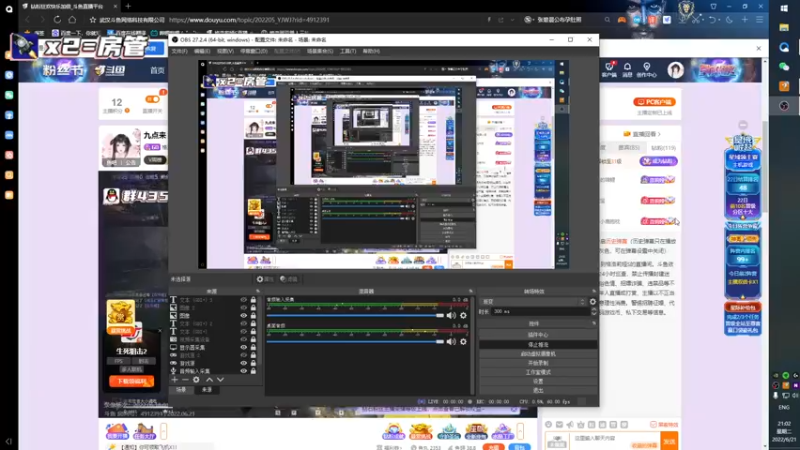Open 编辑(E) menu in OBS
The height and width of the screenshot is (450, 800).
(x=202, y=51)
